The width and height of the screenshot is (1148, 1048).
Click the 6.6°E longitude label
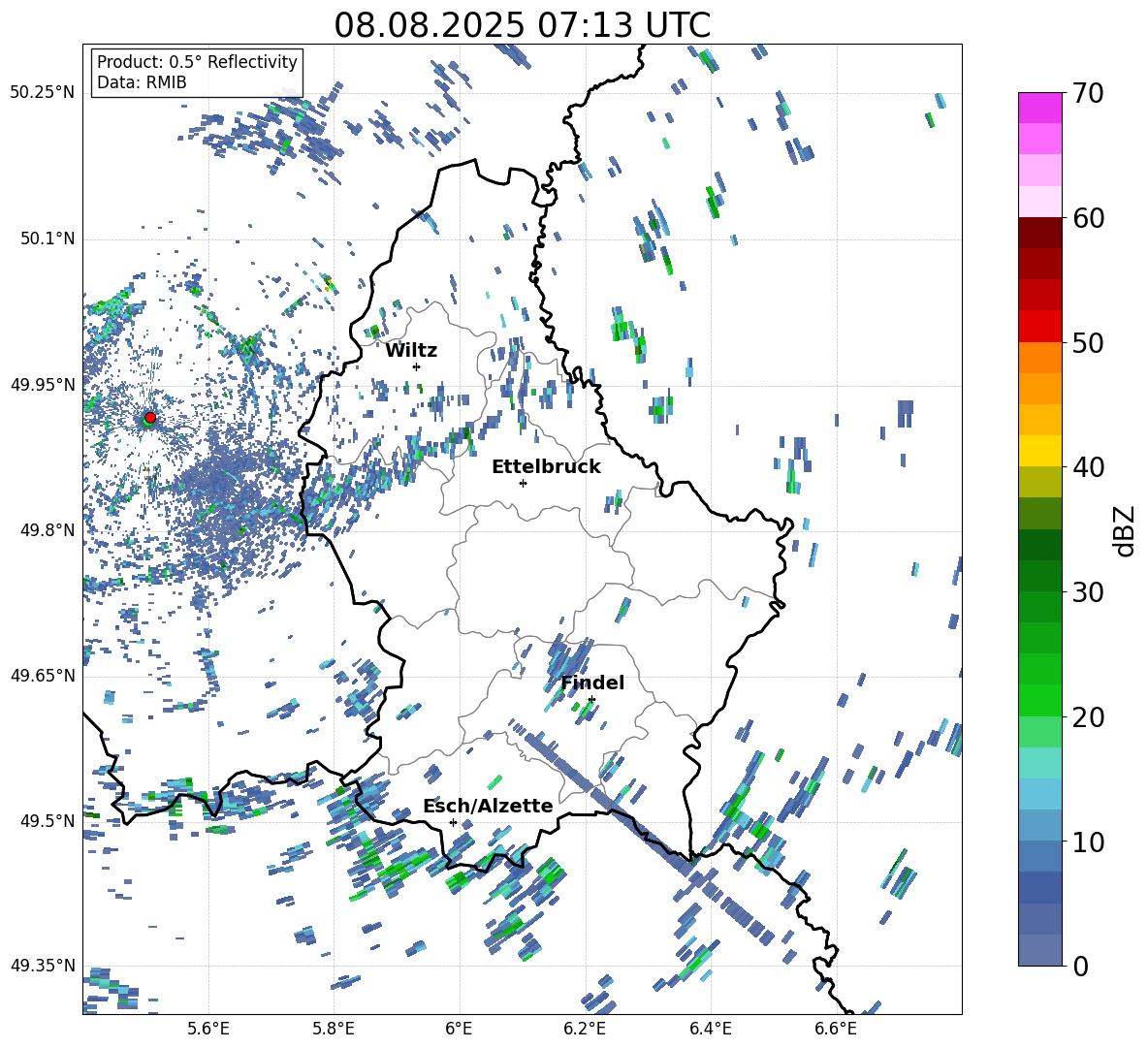pos(836,1029)
